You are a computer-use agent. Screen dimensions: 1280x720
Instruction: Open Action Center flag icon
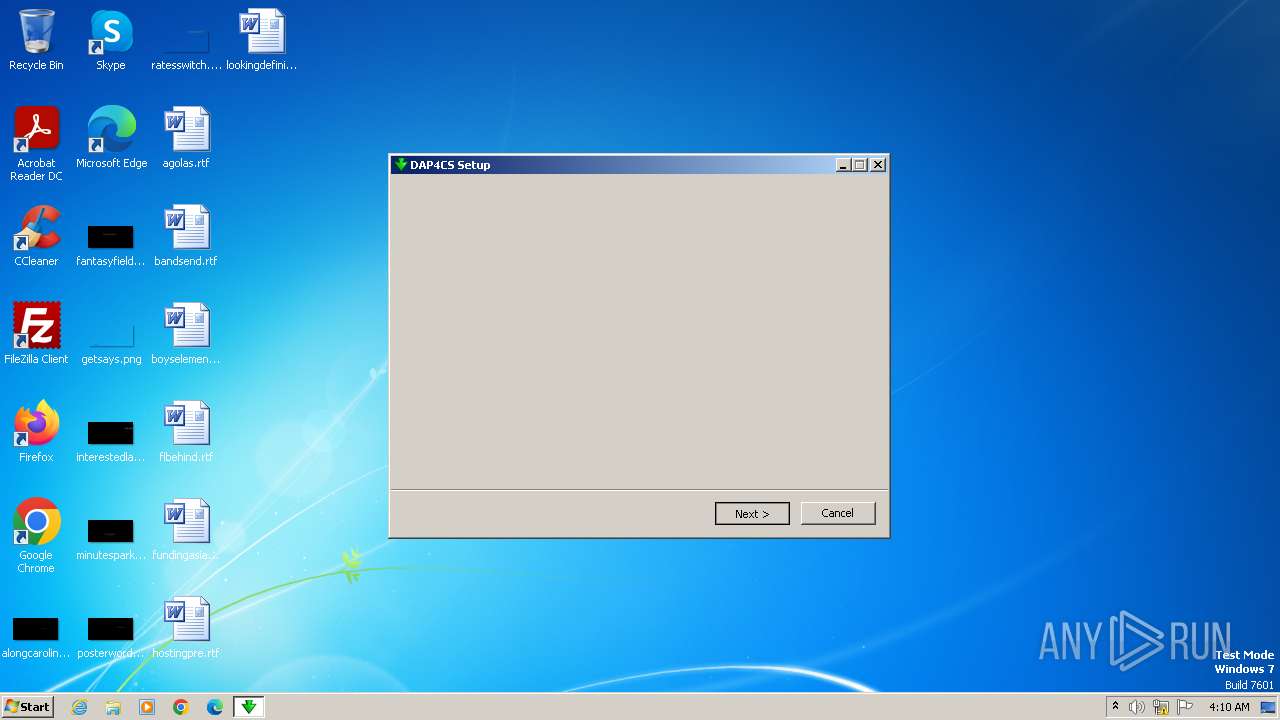pyautogui.click(x=1185, y=707)
